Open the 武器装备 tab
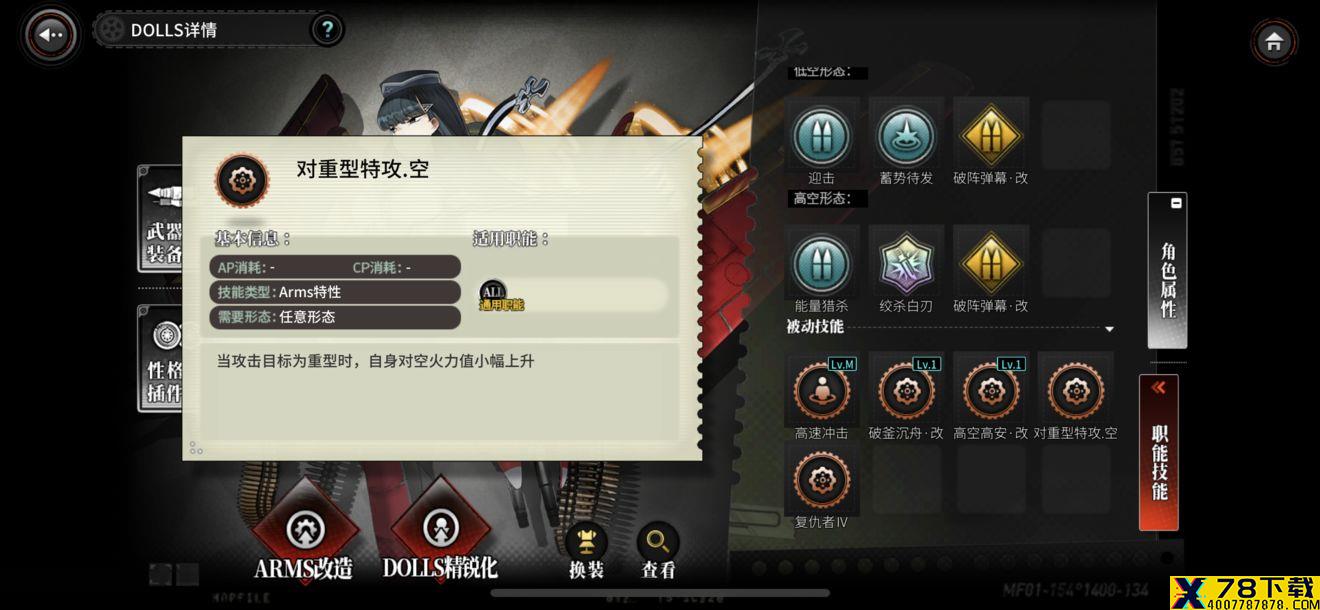1320x610 pixels. coord(160,220)
